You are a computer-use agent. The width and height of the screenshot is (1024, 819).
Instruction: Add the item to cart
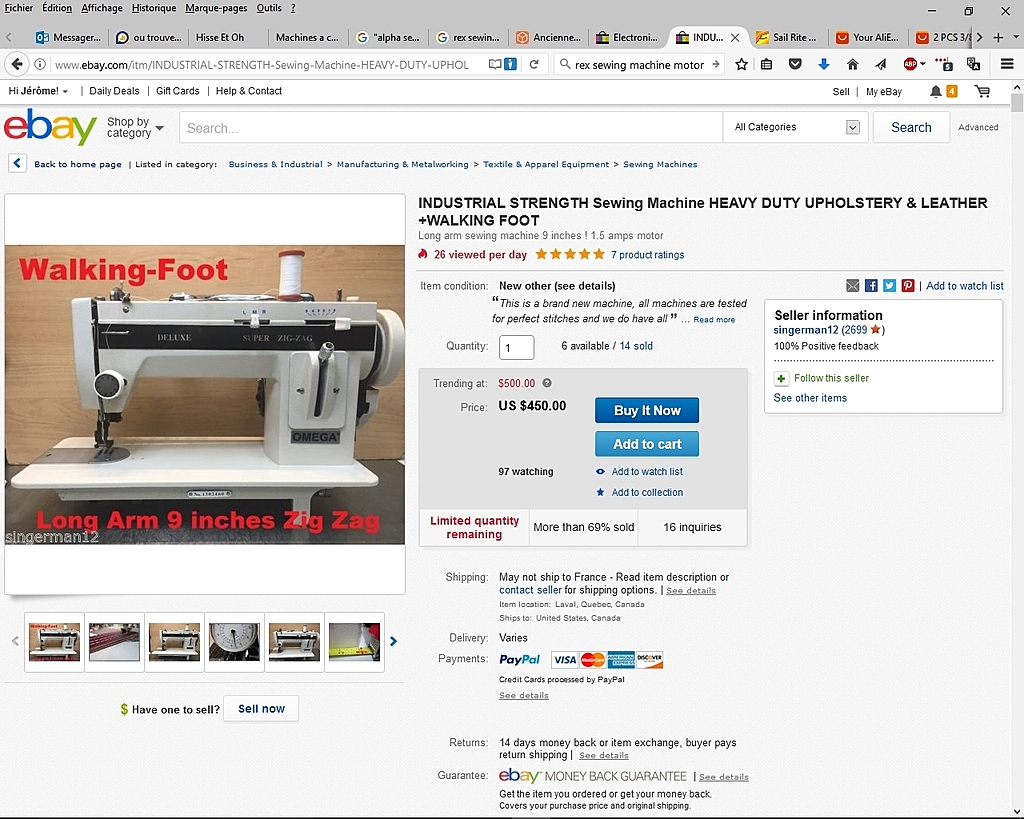(x=647, y=444)
